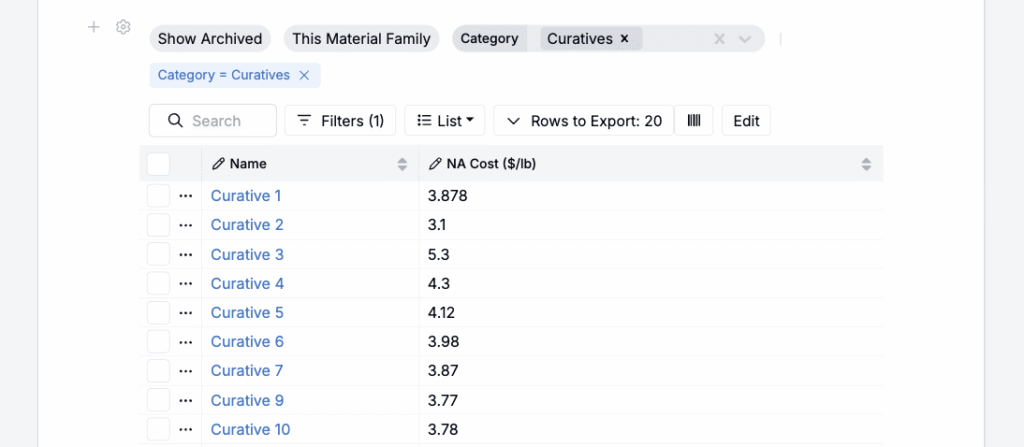Sort by the NA Cost column arrows
1024x447 pixels.
pyautogui.click(x=866, y=164)
